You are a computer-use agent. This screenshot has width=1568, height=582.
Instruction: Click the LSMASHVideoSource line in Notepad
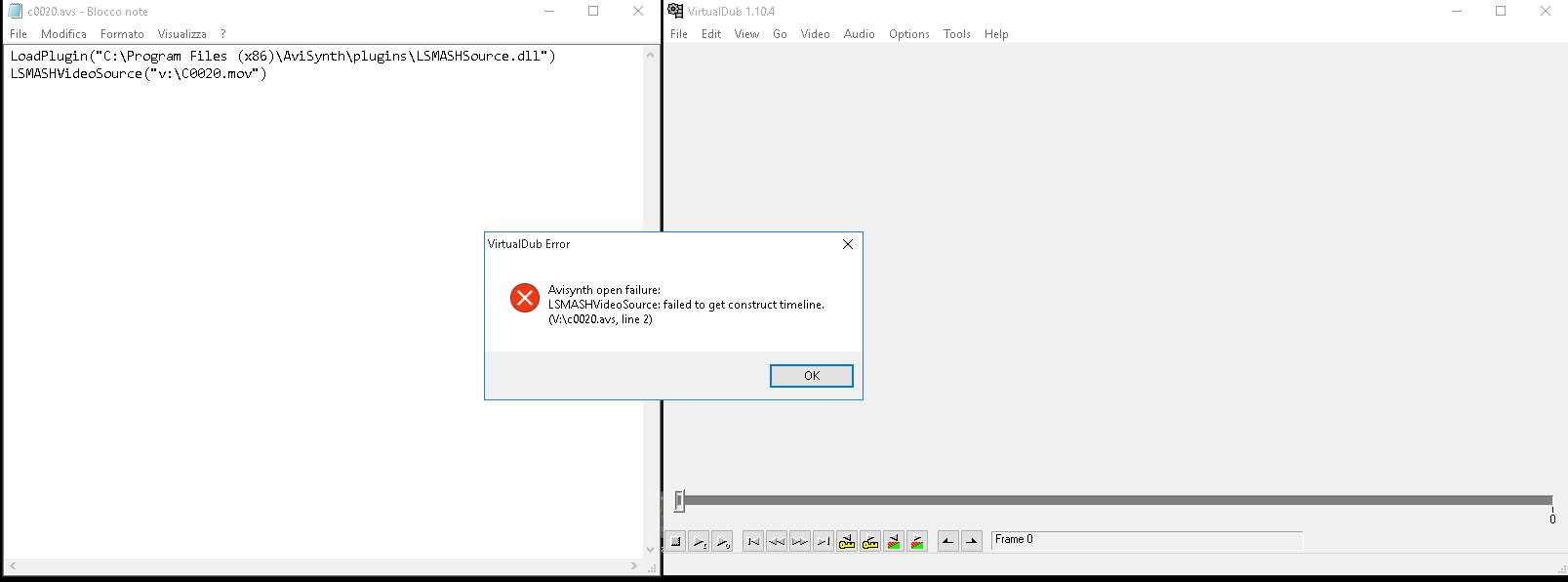pyautogui.click(x=139, y=74)
